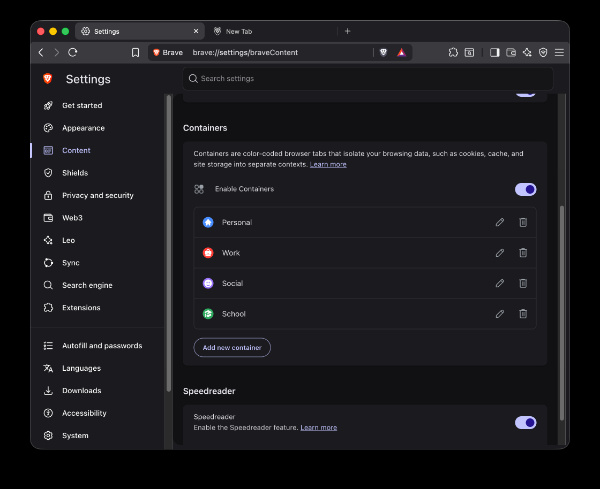Click the Social container purple icon
The width and height of the screenshot is (600, 489).
point(208,283)
